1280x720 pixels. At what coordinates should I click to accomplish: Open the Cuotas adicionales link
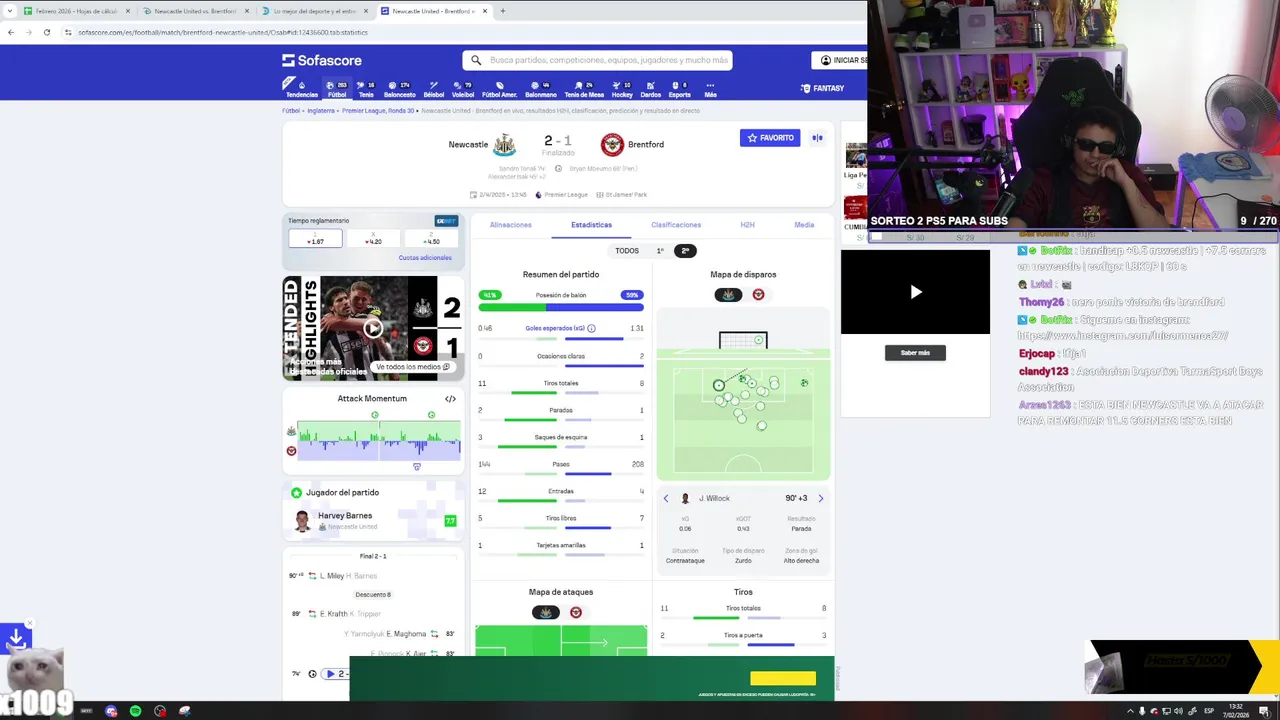pyautogui.click(x=425, y=258)
